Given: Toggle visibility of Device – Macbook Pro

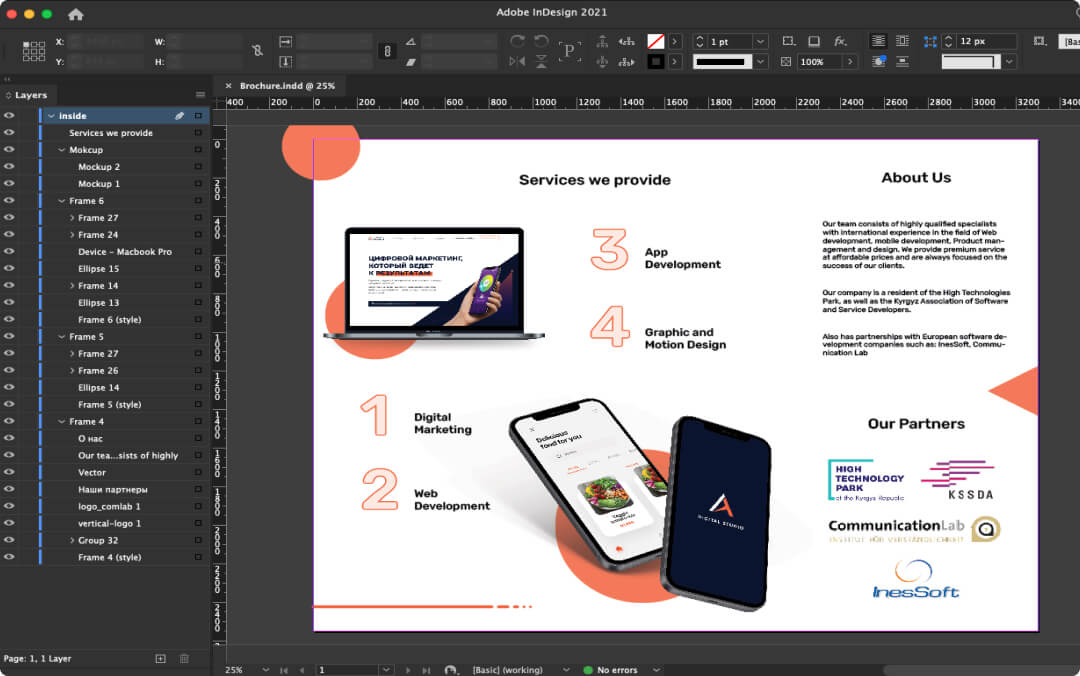Looking at the screenshot, I should (9, 252).
